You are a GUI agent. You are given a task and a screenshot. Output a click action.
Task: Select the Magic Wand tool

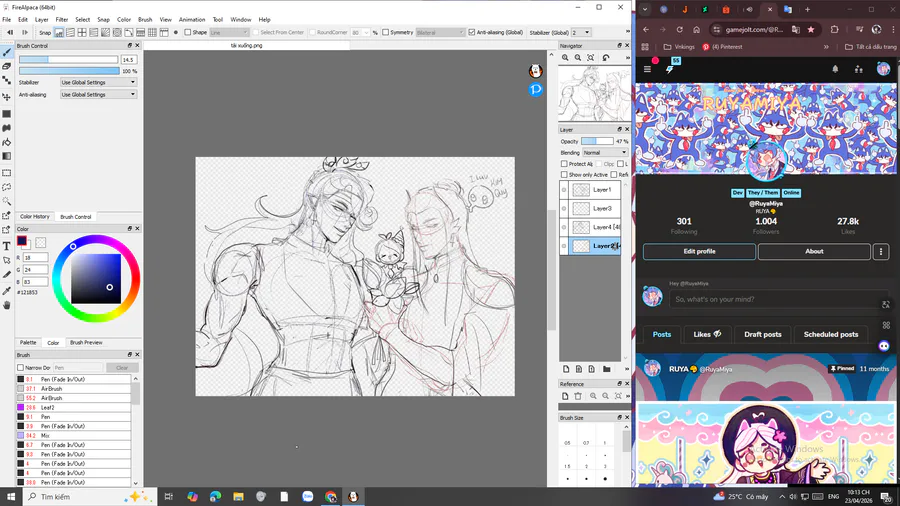pyautogui.click(x=6, y=201)
